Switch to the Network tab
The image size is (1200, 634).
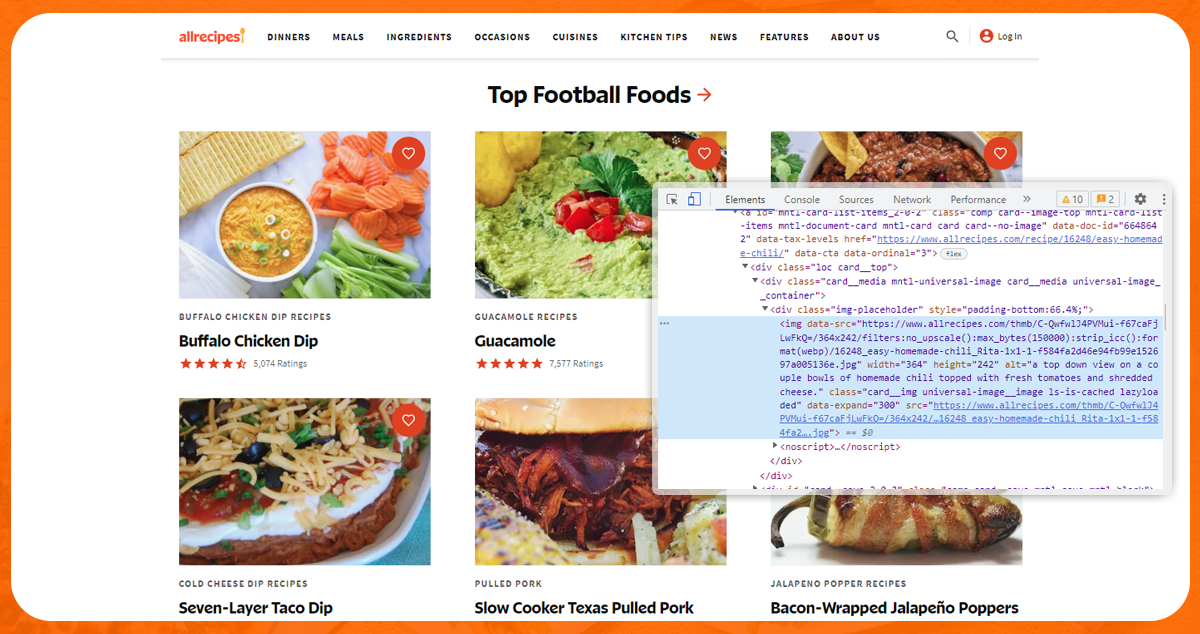912,199
